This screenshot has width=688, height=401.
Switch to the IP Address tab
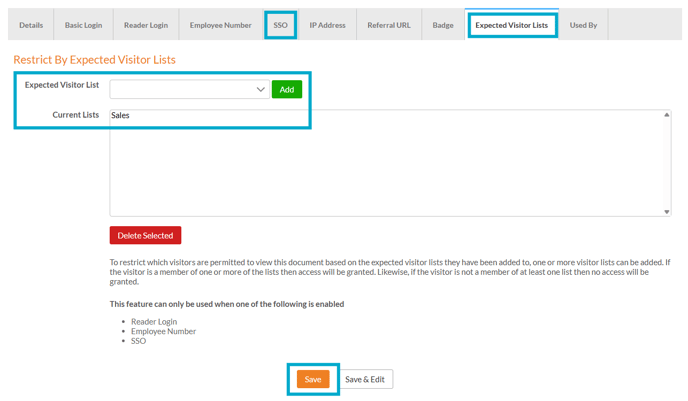[327, 25]
